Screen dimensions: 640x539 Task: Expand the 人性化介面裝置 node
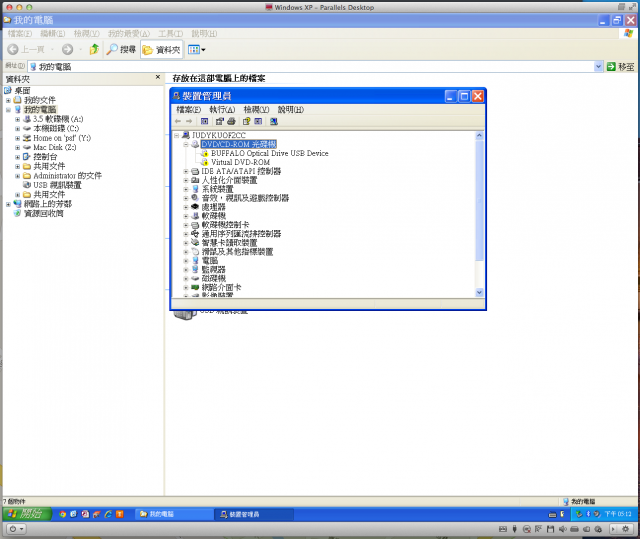pos(186,180)
